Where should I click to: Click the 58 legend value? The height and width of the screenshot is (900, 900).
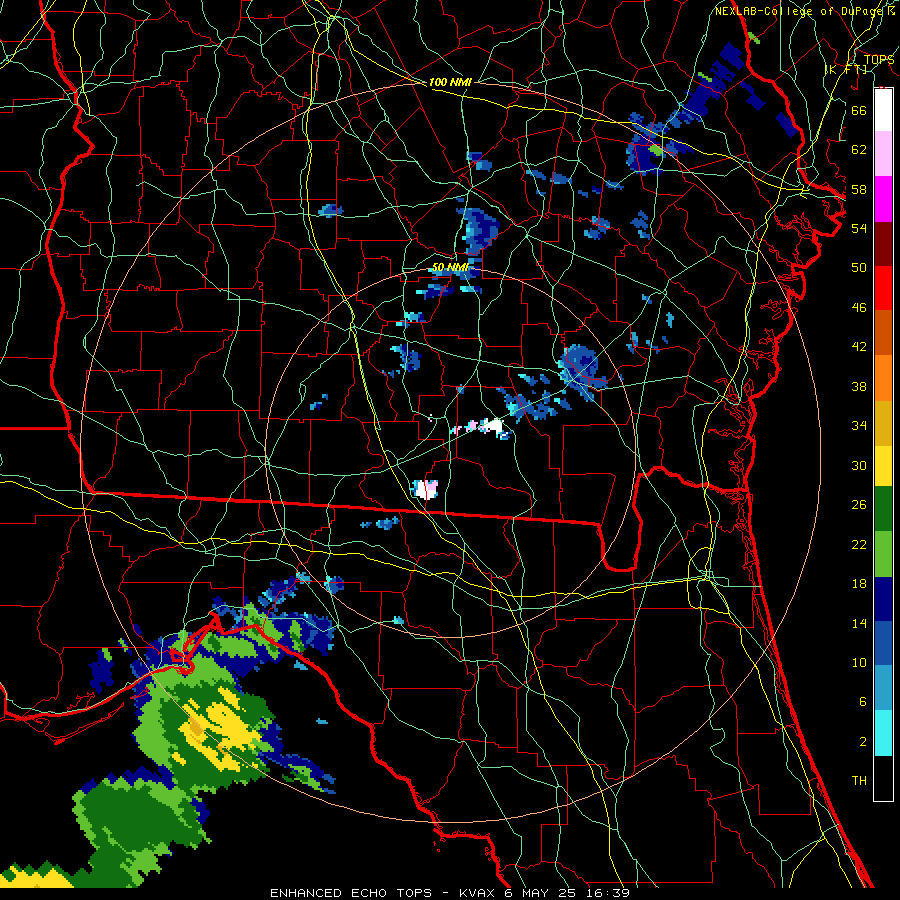click(859, 189)
